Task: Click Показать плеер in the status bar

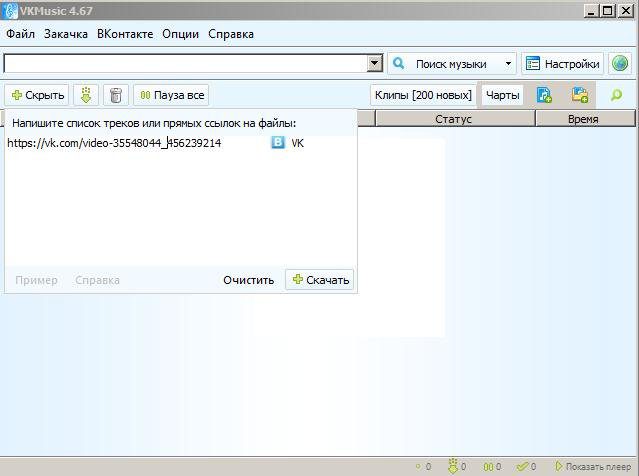Action: tap(593, 467)
